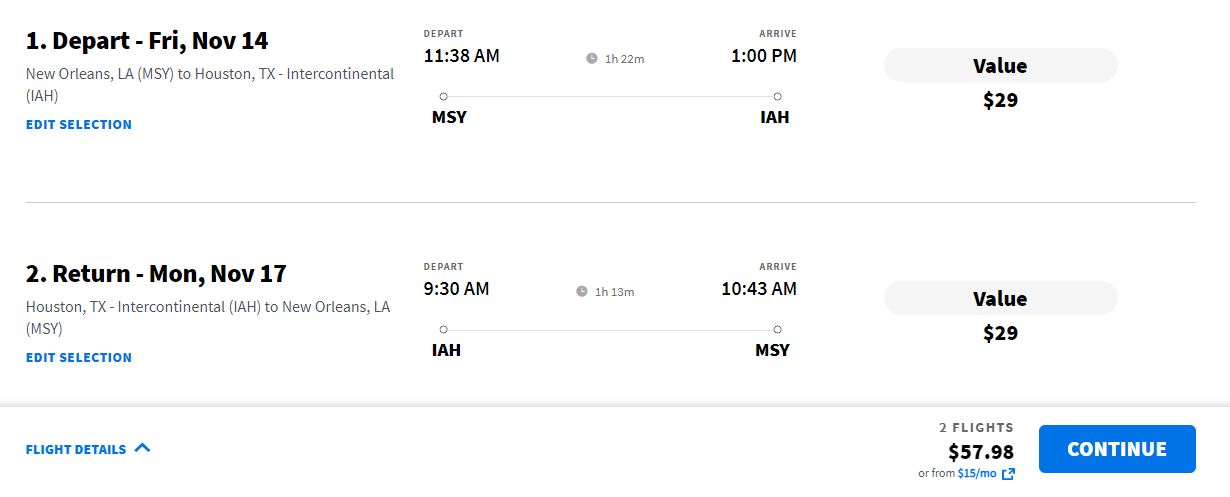Click the '1. Depart - Fri, Nov 14' heading
This screenshot has height=497, width=1230.
pos(147,41)
